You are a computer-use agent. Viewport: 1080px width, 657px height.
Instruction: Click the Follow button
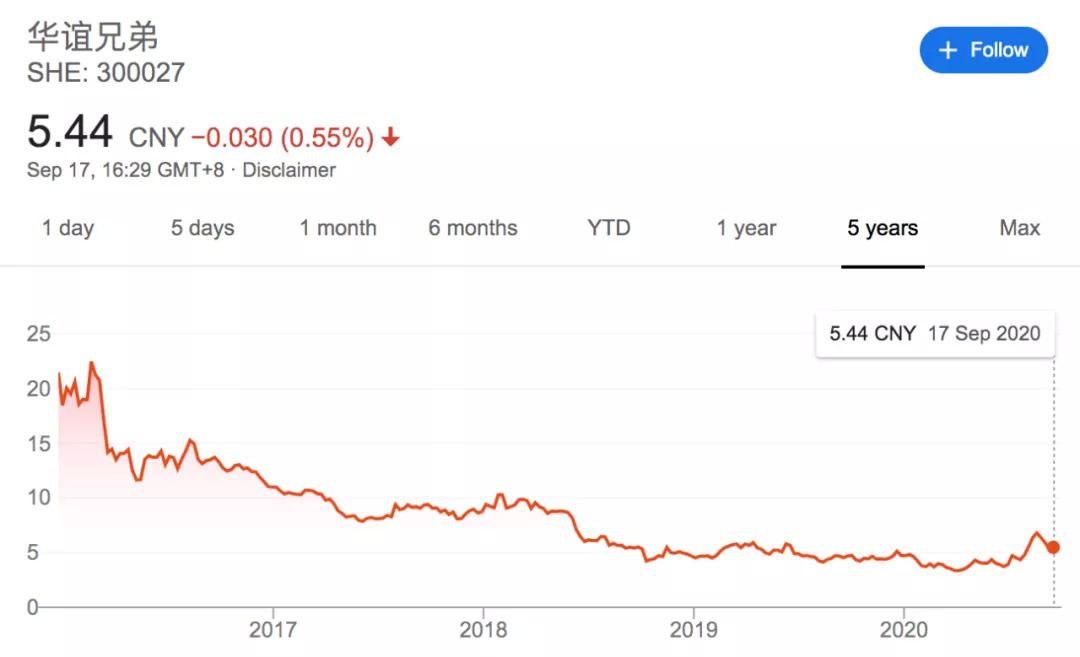point(983,50)
